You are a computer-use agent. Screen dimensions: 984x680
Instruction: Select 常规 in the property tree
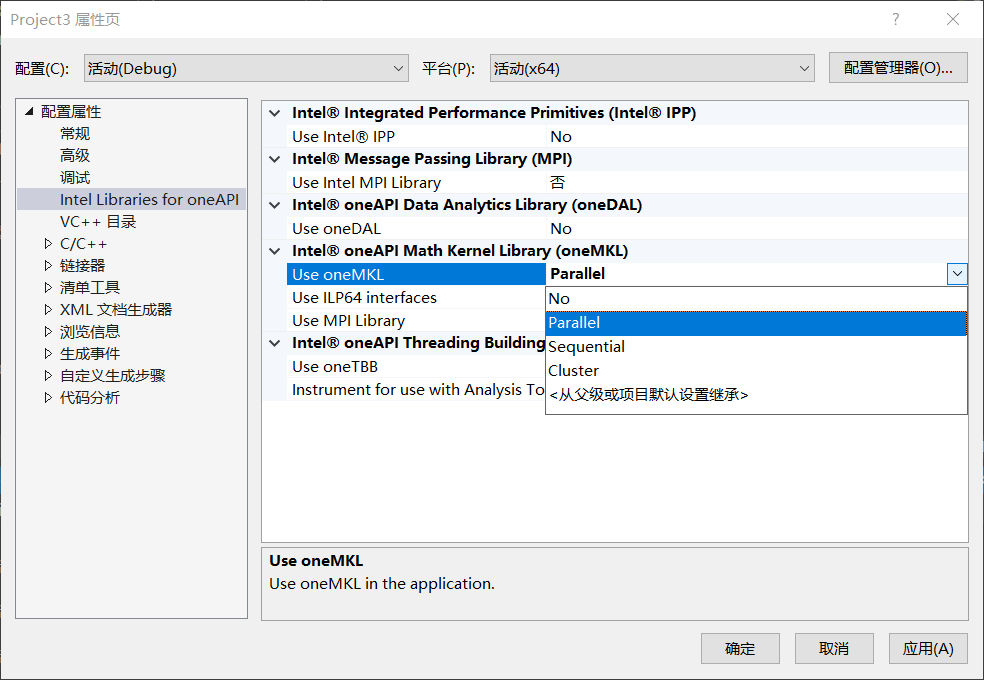coord(75,134)
